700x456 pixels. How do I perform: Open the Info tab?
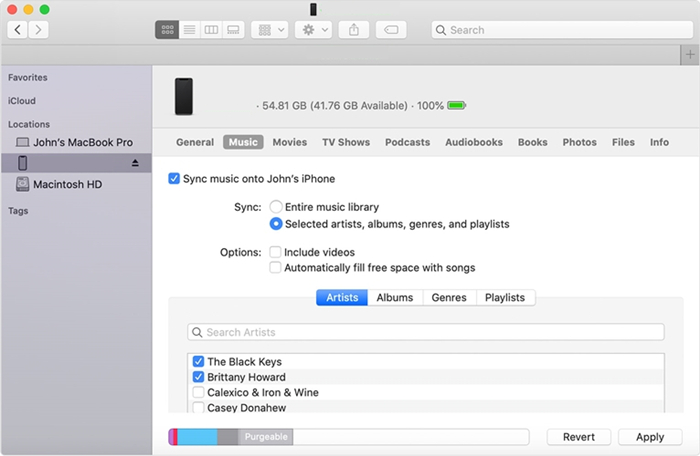[x=659, y=142]
